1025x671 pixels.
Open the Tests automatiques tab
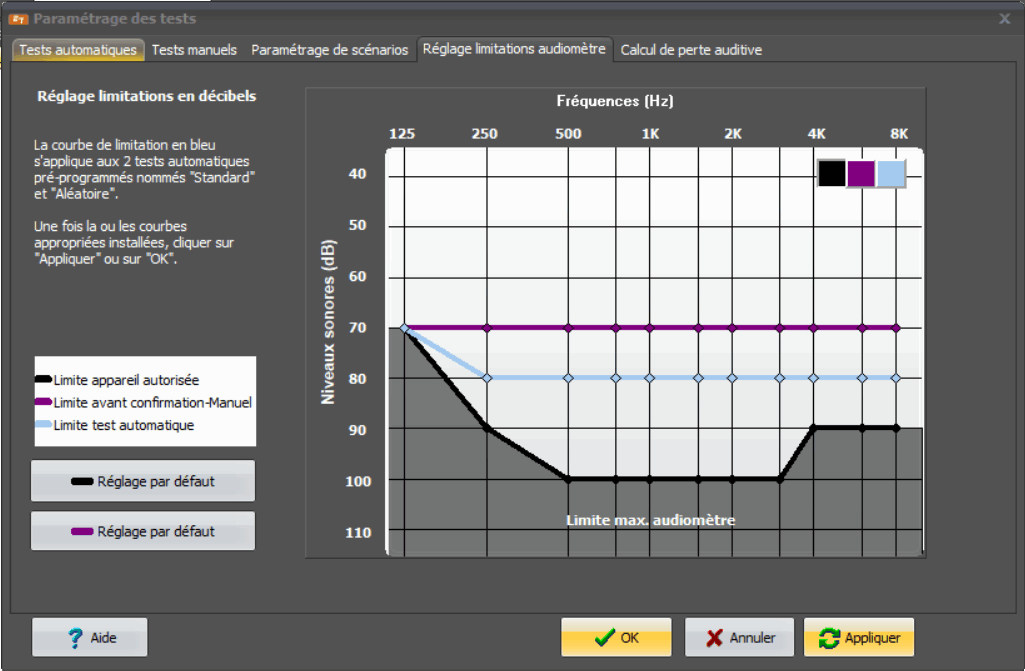[x=78, y=50]
